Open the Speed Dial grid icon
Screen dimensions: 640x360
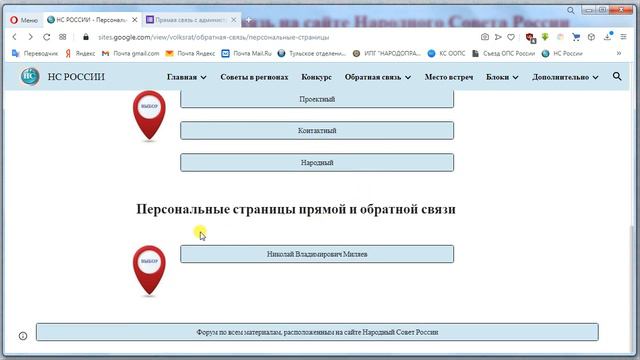coord(62,37)
